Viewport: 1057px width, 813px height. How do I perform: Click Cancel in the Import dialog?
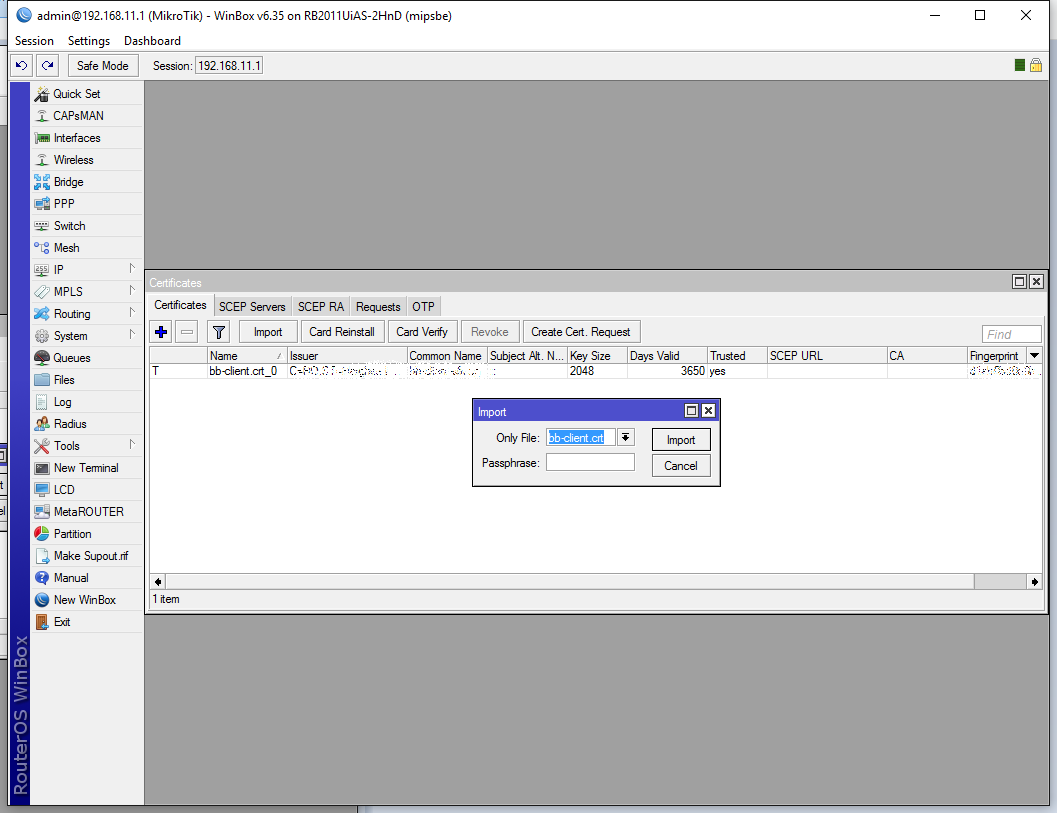pyautogui.click(x=681, y=466)
